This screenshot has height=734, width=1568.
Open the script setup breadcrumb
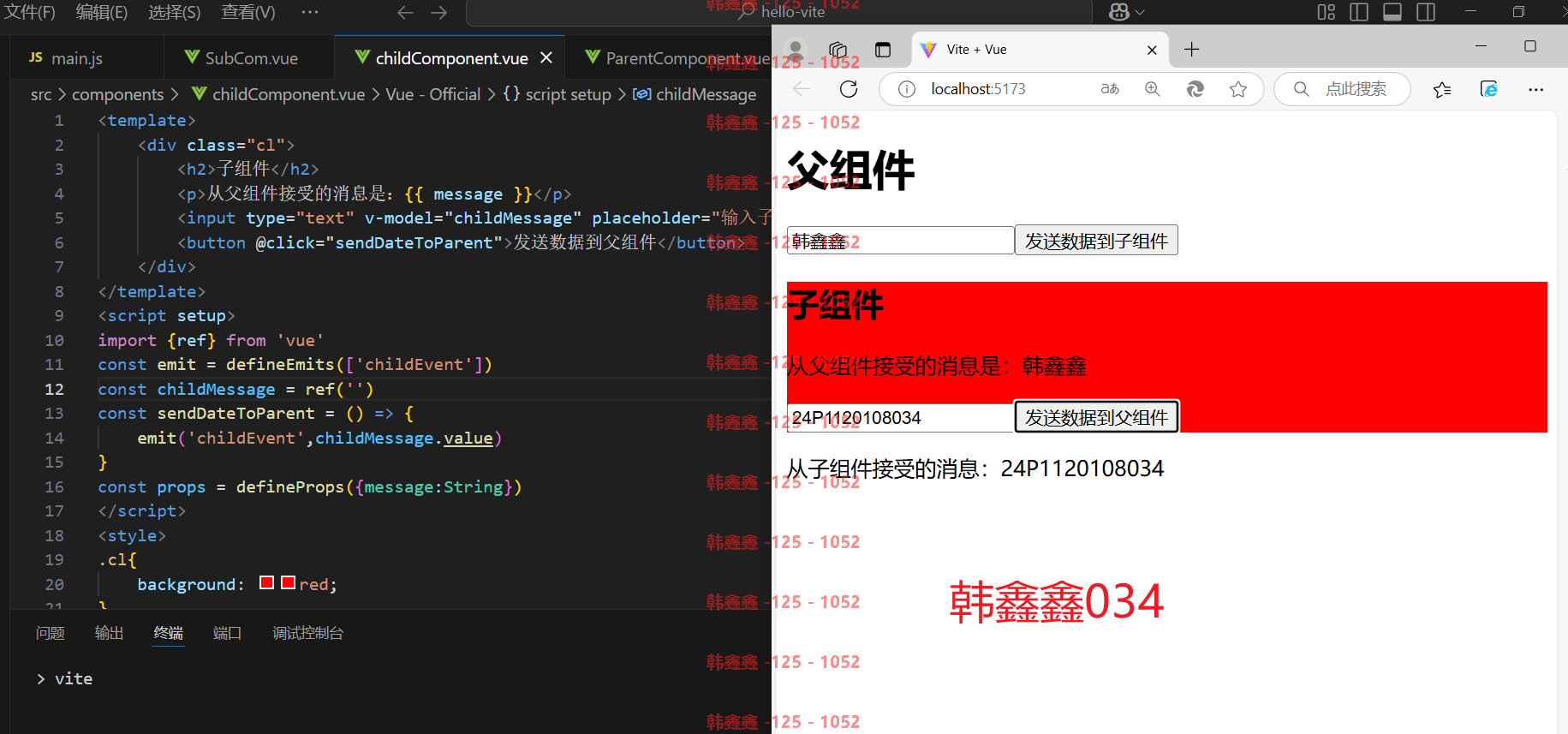point(557,94)
